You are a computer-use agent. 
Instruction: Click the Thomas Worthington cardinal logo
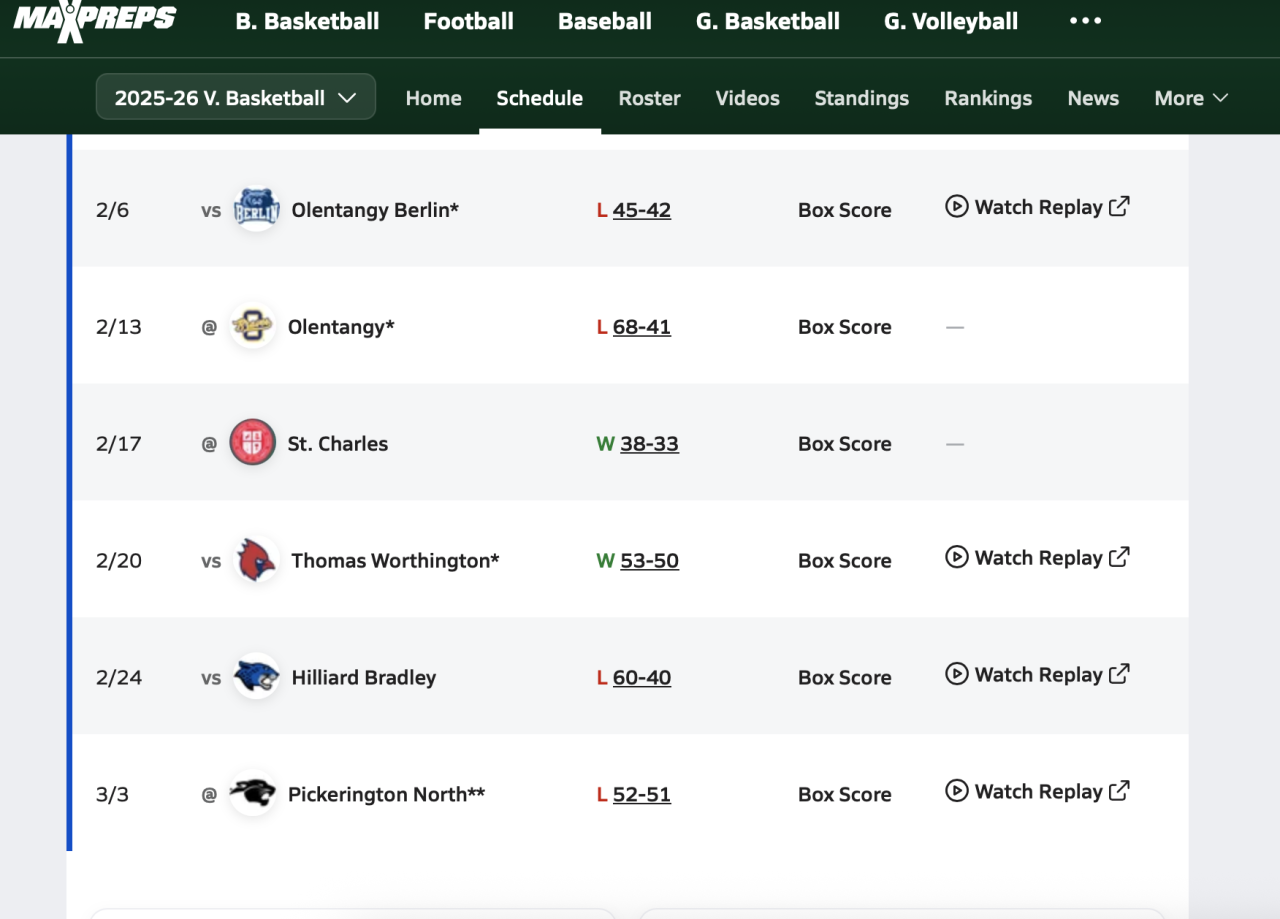pos(256,560)
